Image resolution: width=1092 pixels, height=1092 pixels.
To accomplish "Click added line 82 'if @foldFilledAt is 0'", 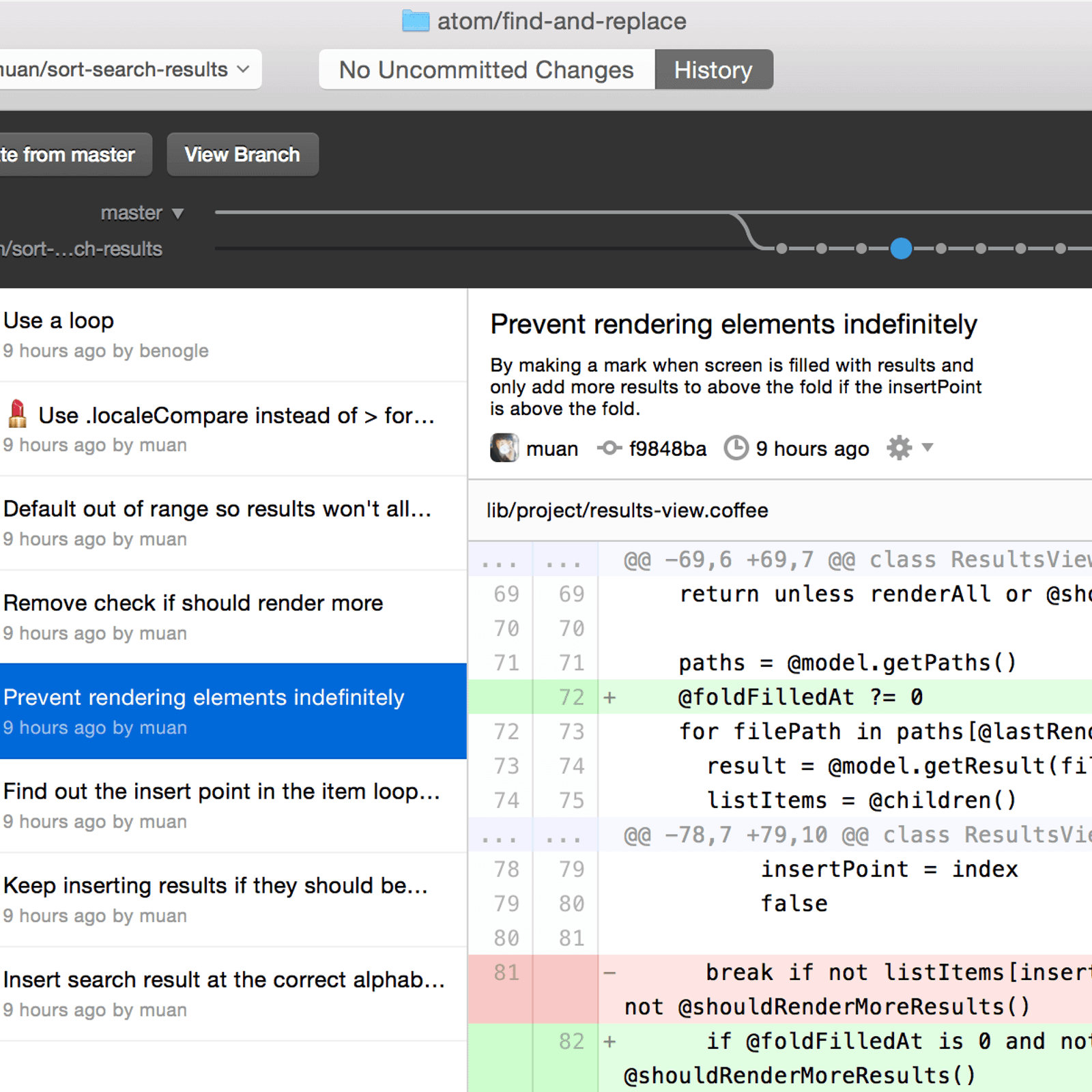I will (x=780, y=1058).
